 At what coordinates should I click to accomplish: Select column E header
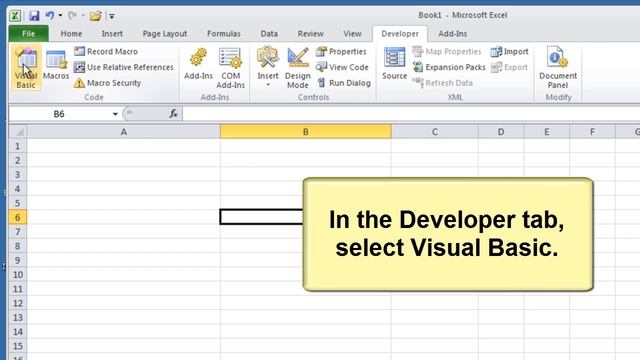click(x=547, y=131)
